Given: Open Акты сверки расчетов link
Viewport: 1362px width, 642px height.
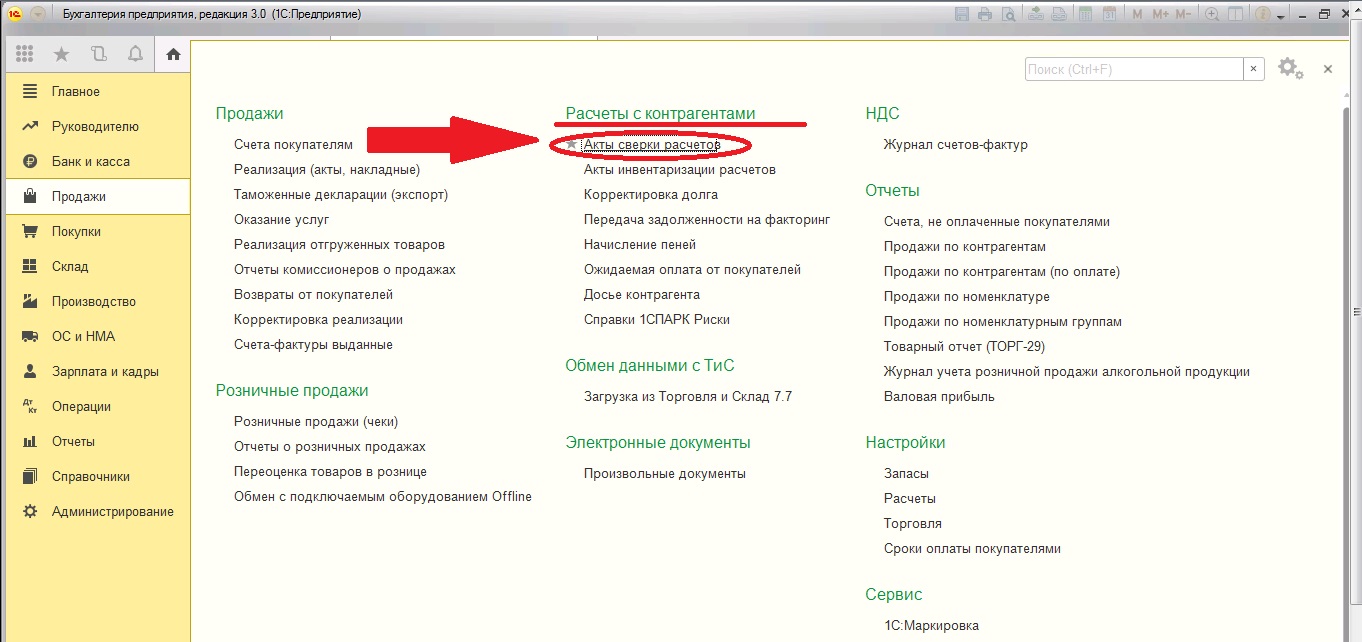Looking at the screenshot, I should coord(651,145).
